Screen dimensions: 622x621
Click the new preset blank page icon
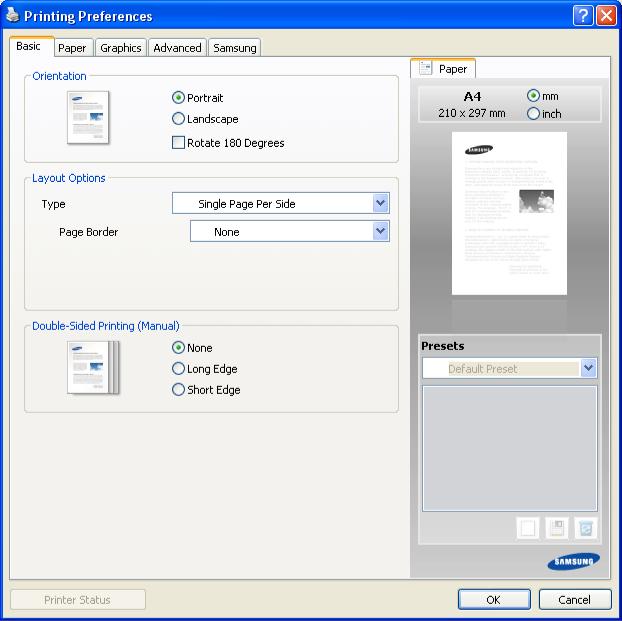528,528
